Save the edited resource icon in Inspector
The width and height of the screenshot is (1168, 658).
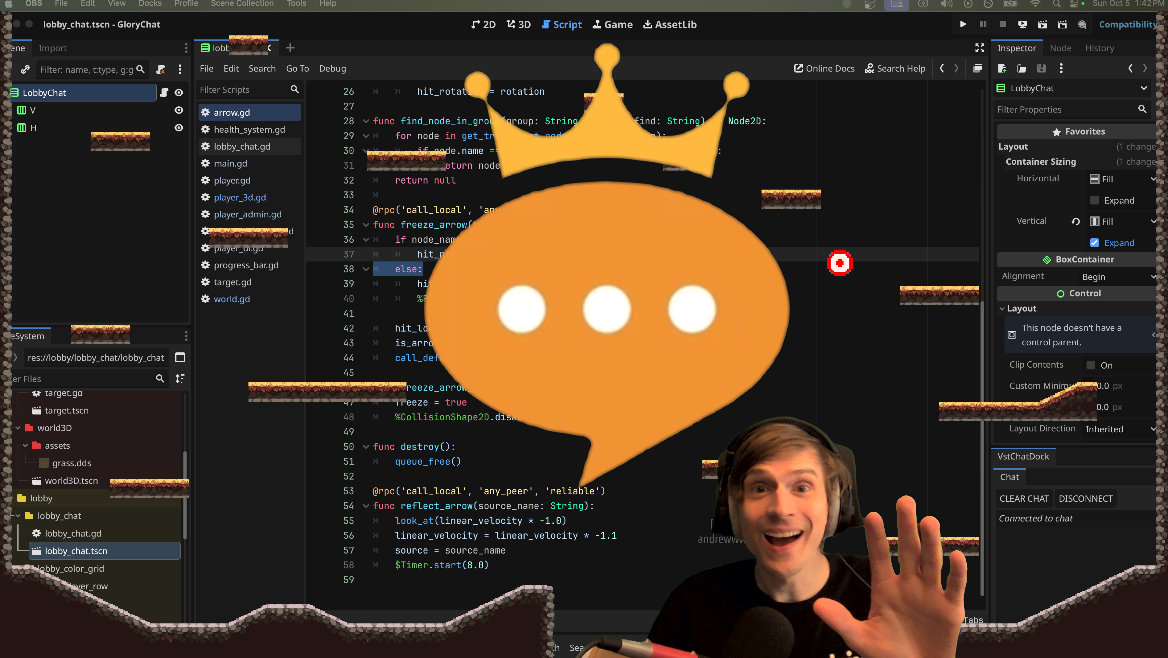pos(1041,69)
